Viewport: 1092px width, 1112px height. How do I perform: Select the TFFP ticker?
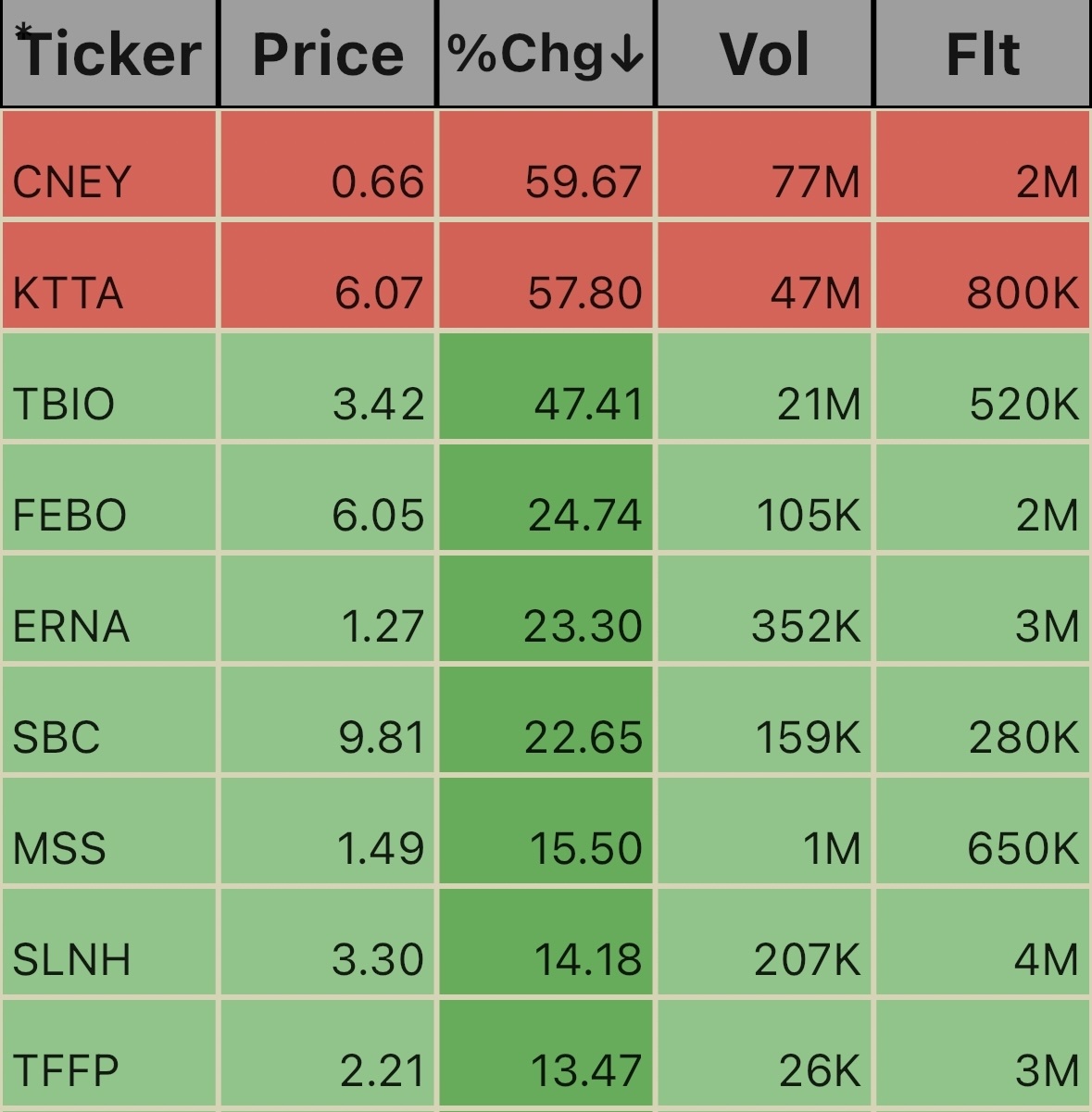tap(67, 1071)
